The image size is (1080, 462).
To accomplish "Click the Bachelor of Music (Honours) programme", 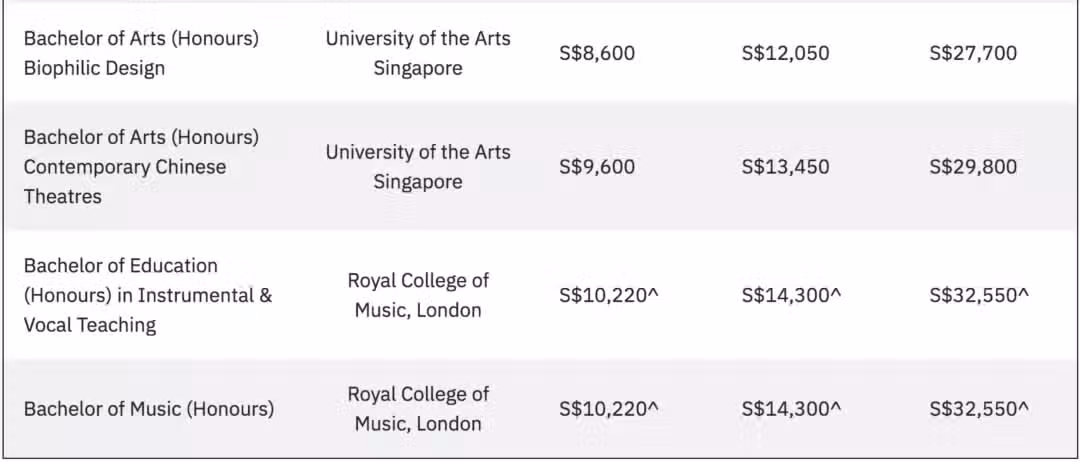I will [149, 409].
